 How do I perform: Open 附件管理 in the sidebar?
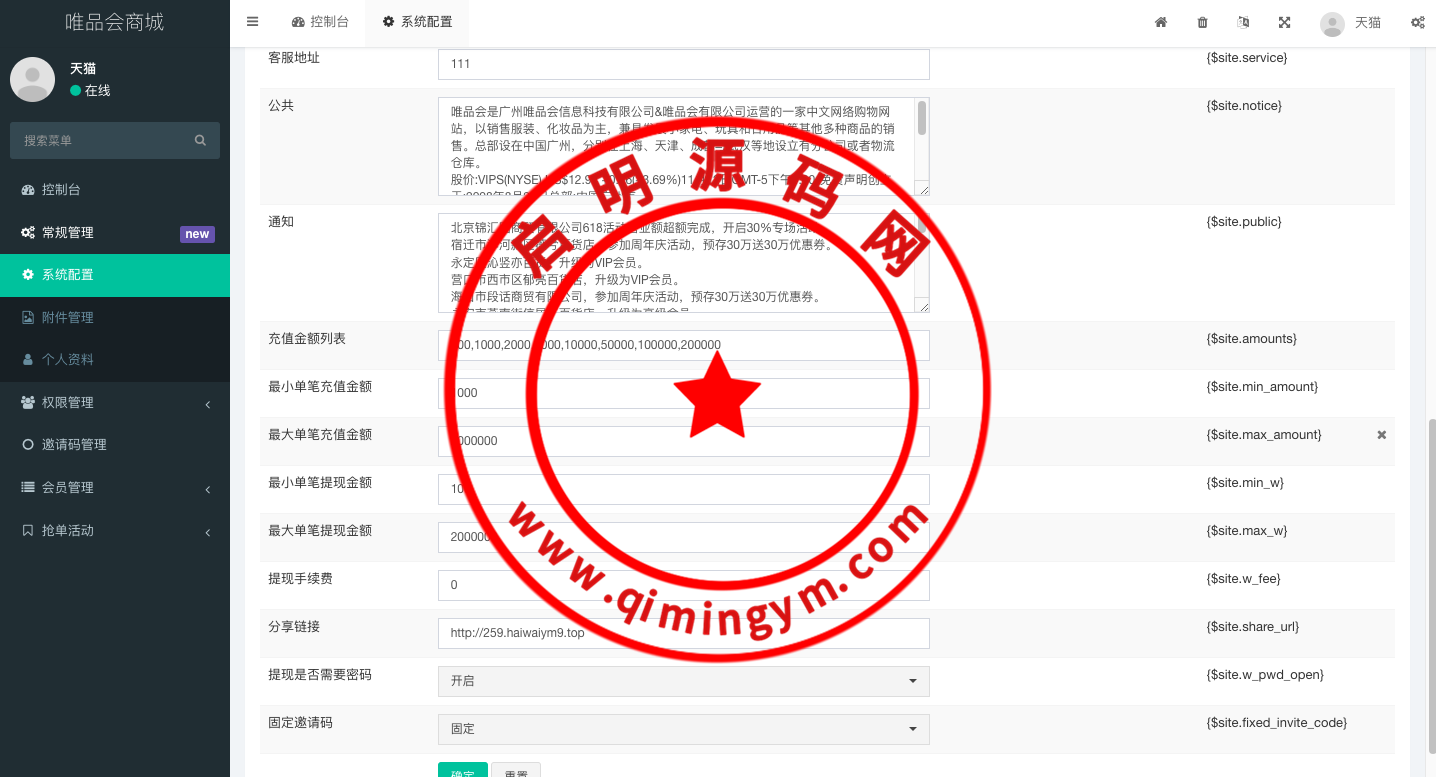67,317
